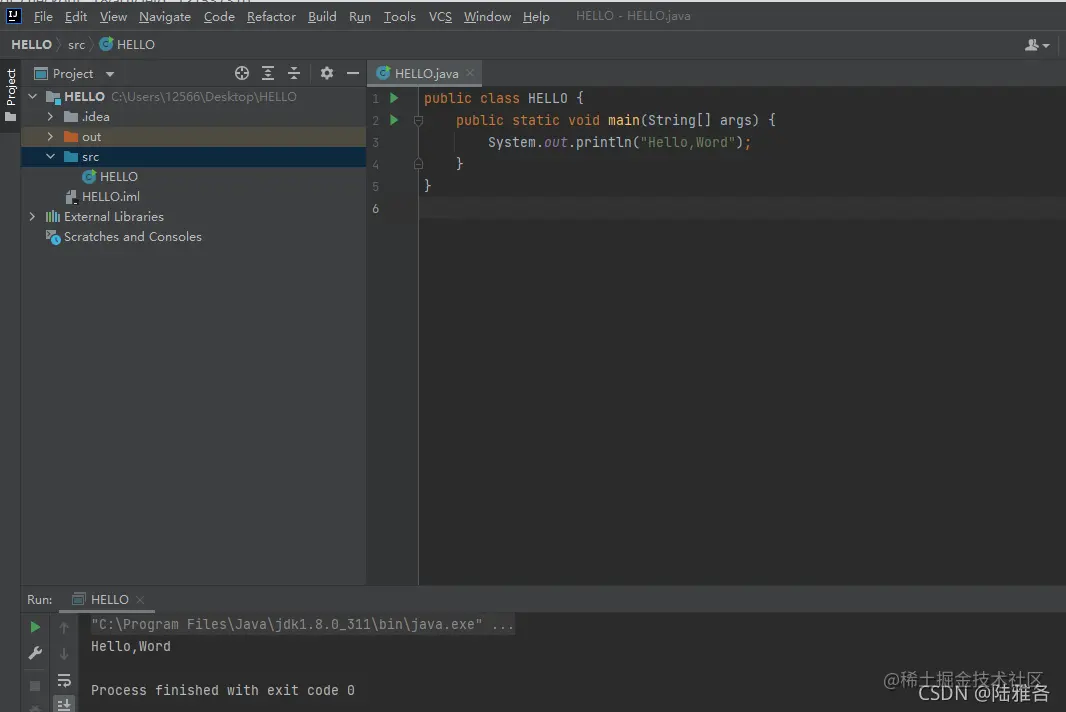Click run gutter arrow on line 1

coord(394,98)
